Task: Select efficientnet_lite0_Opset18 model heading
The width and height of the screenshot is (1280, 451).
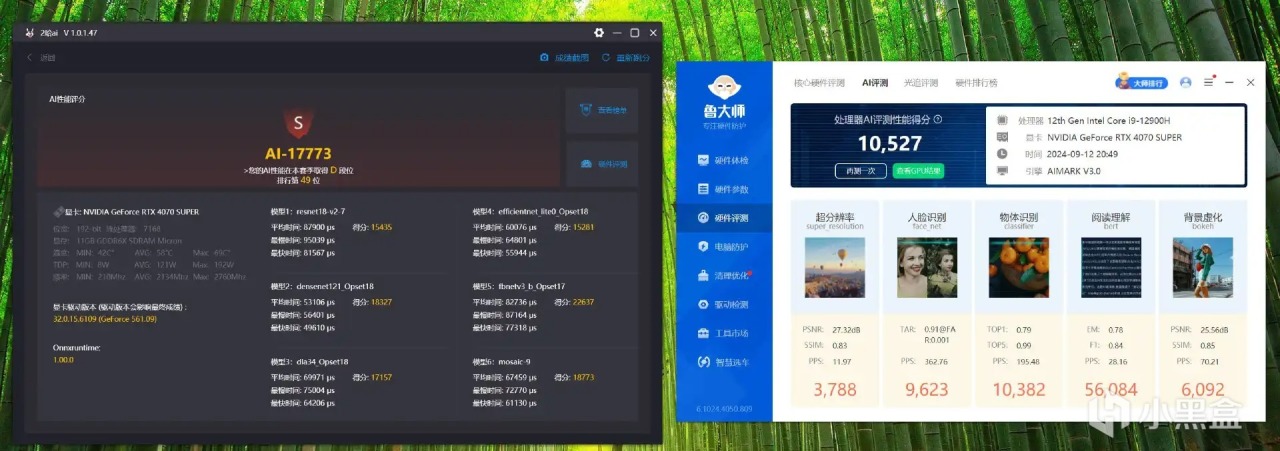Action: coord(530,212)
